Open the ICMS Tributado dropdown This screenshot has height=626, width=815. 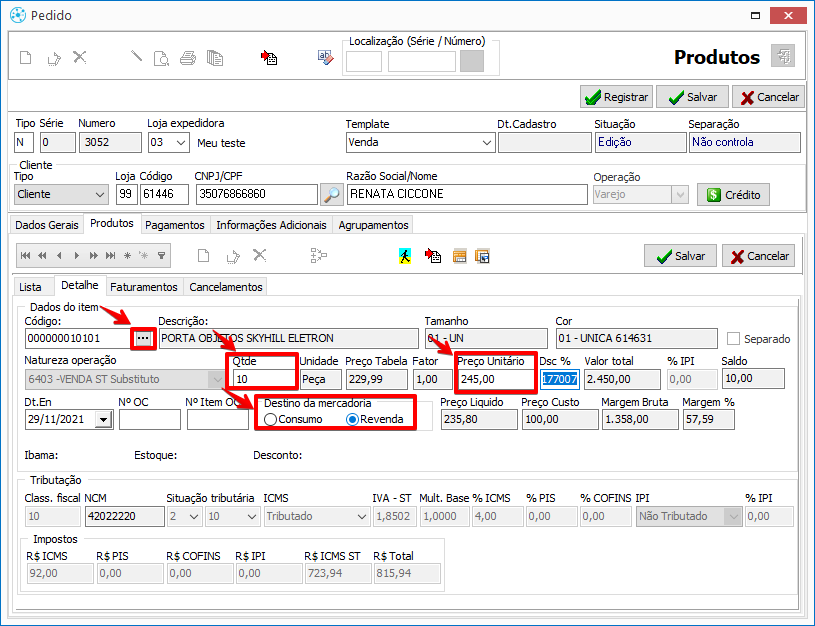point(362,517)
